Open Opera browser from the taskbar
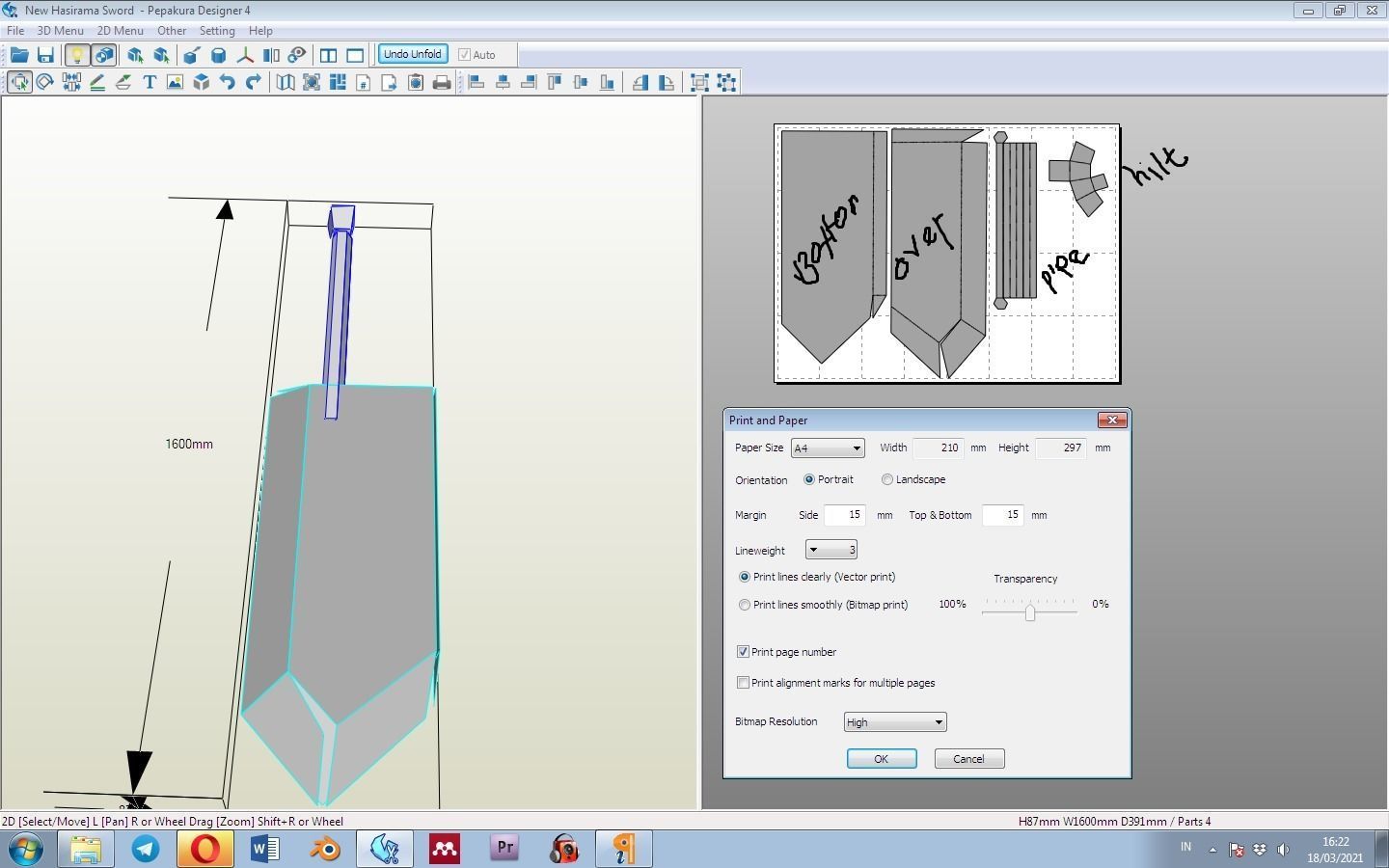 [205, 850]
